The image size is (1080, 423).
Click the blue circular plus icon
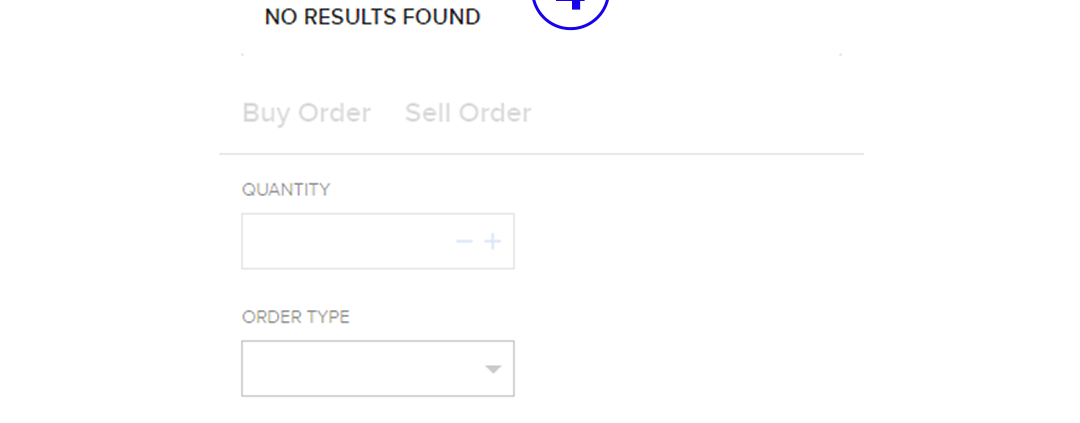point(570,8)
